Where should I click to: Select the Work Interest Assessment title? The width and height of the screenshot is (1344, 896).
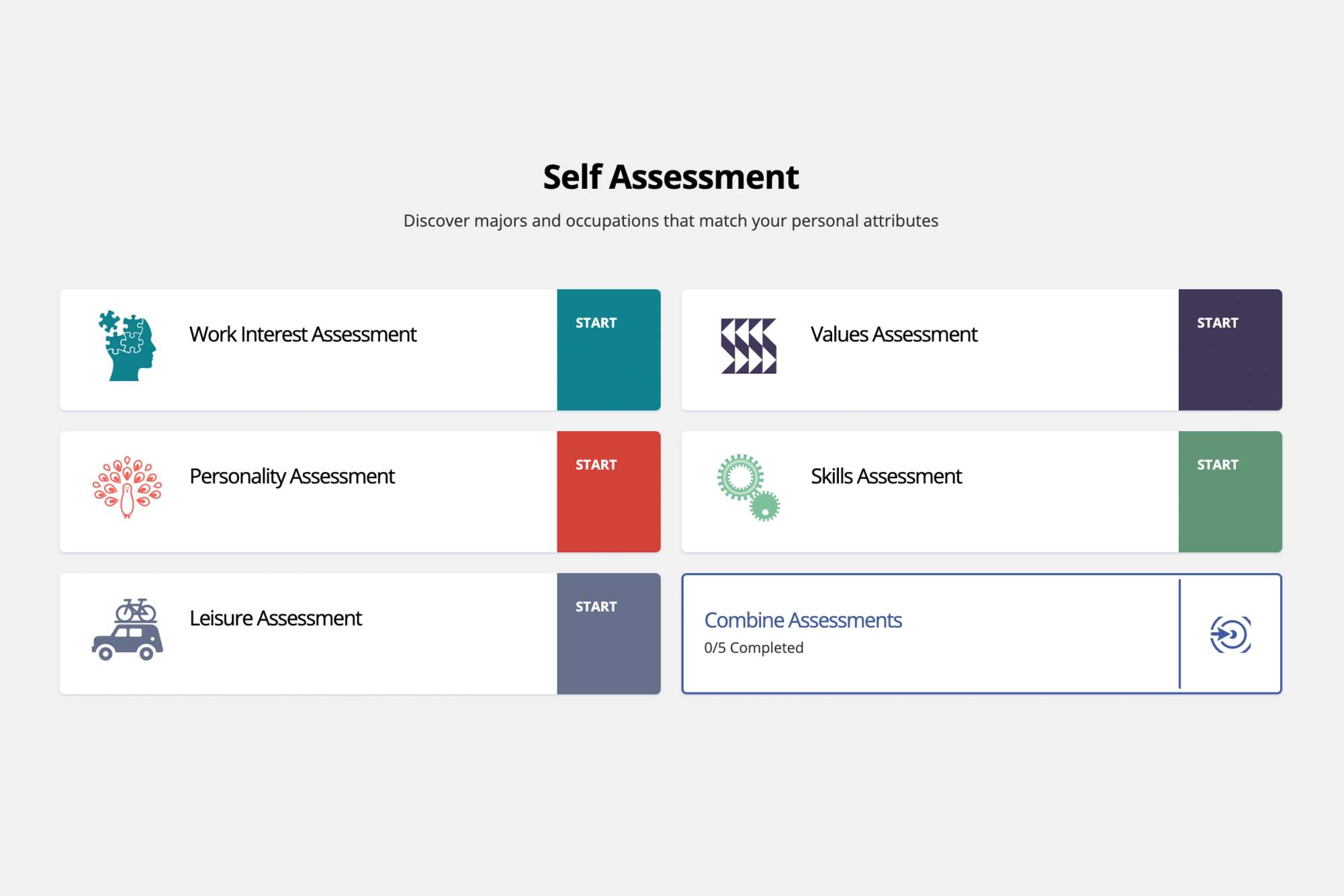point(303,334)
